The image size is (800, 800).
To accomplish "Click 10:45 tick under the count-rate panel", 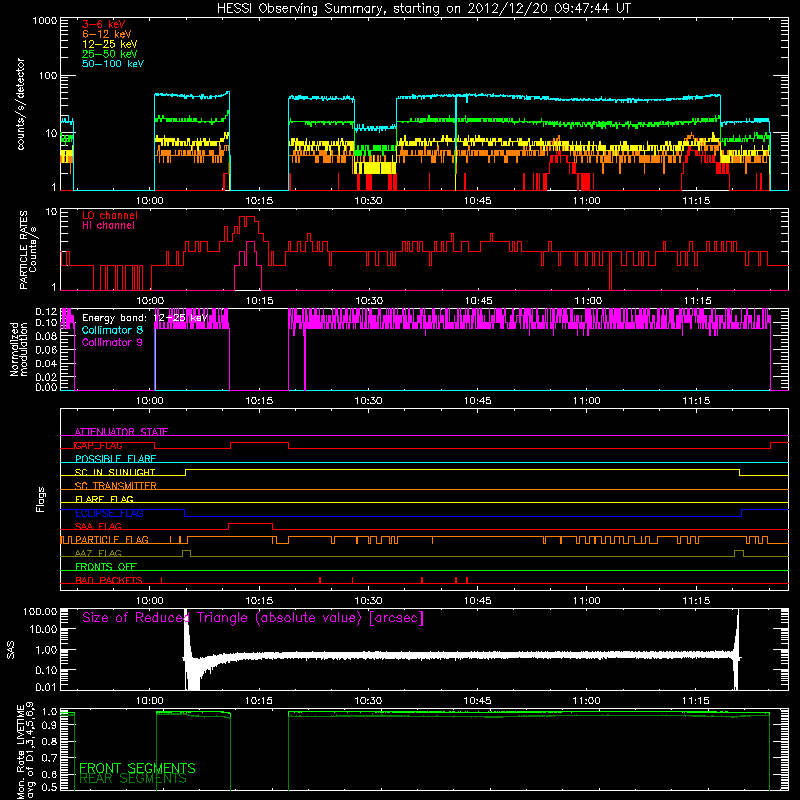I will (477, 201).
